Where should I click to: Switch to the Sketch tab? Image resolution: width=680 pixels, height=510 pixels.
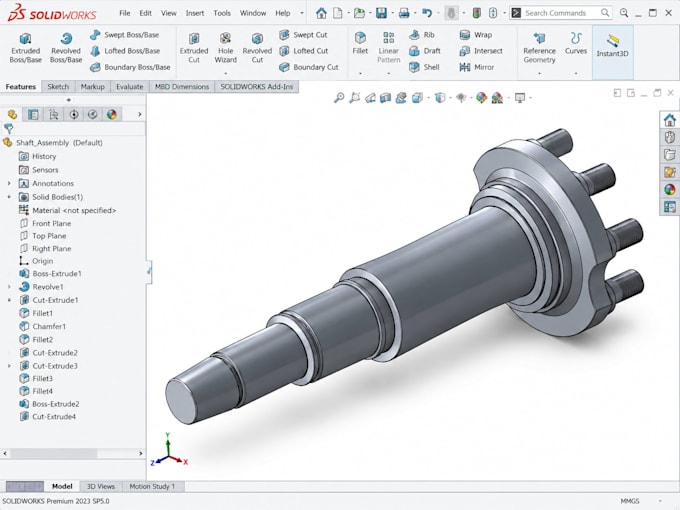click(x=58, y=87)
